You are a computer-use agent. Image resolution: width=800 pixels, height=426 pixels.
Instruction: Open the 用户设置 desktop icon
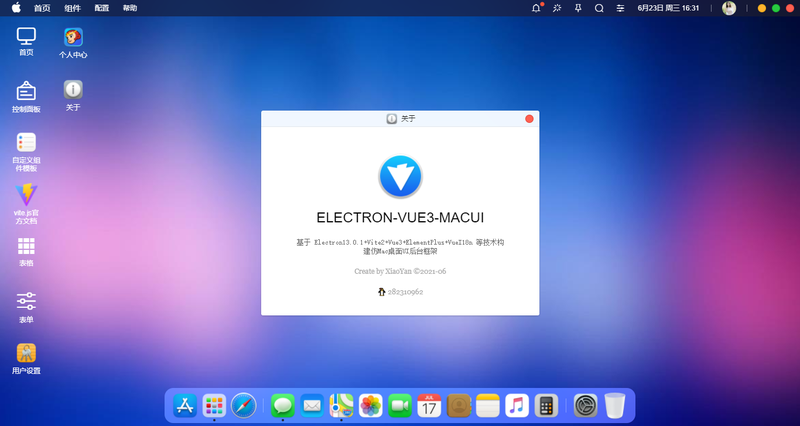pyautogui.click(x=26, y=359)
